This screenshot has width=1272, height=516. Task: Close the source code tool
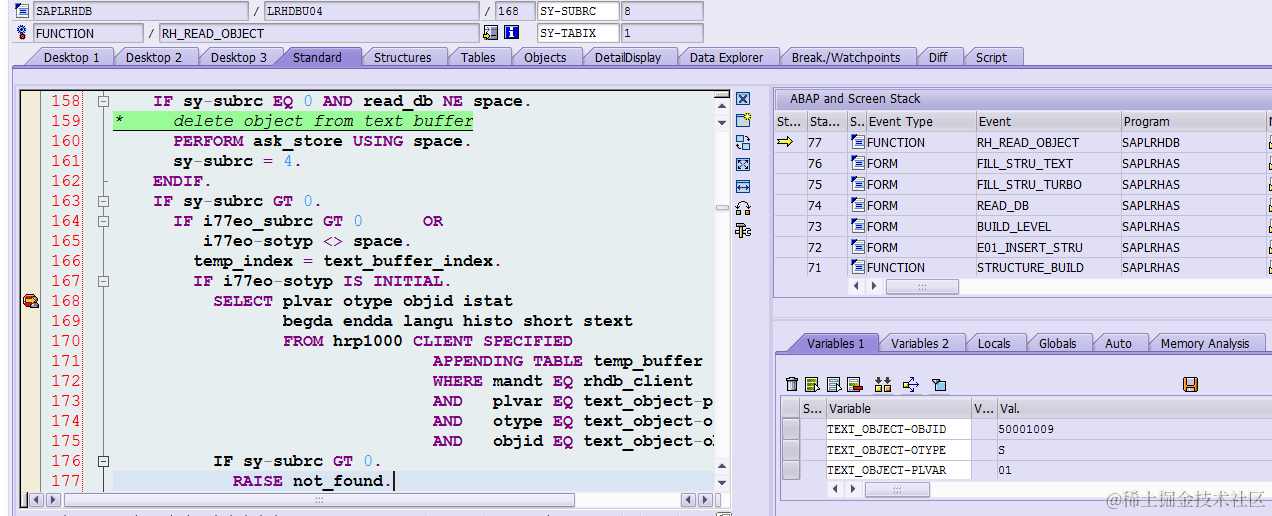point(743,99)
